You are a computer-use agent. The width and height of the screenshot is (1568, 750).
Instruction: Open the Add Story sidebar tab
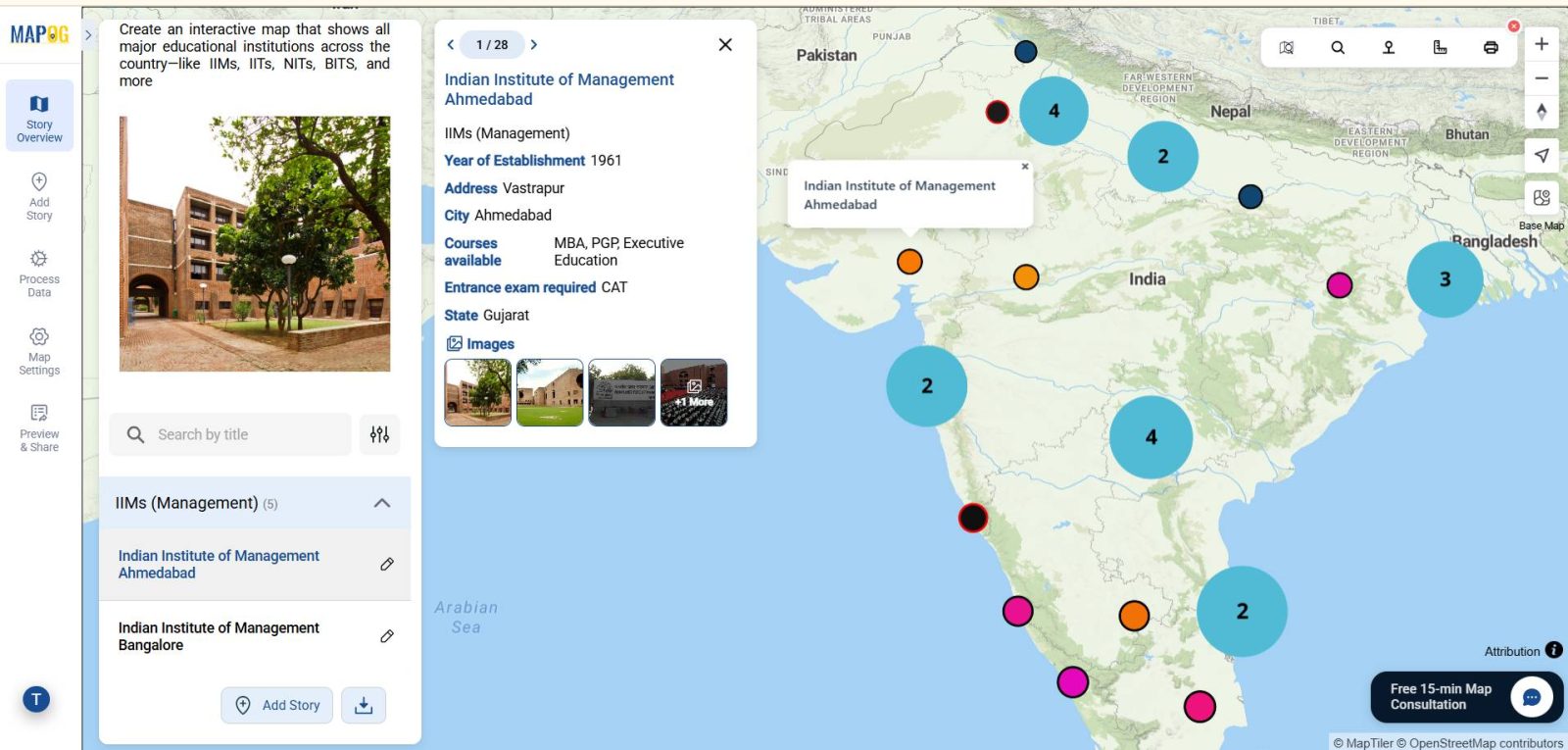tap(39, 195)
